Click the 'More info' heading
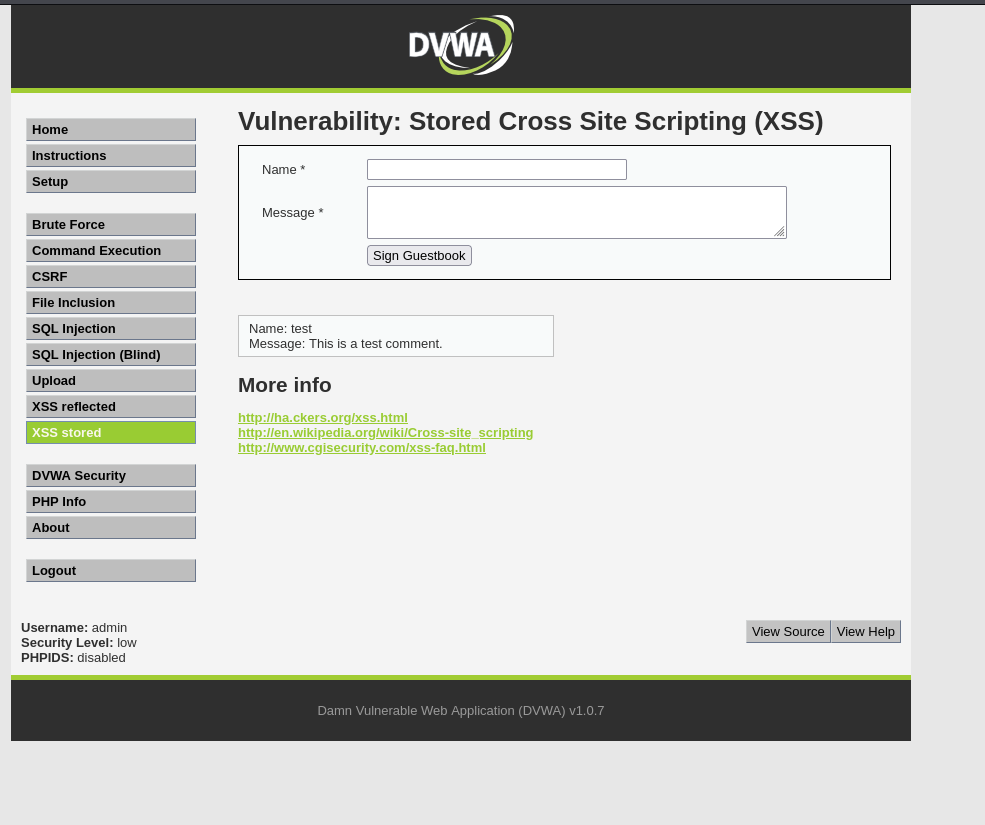This screenshot has height=825, width=985. click(285, 385)
